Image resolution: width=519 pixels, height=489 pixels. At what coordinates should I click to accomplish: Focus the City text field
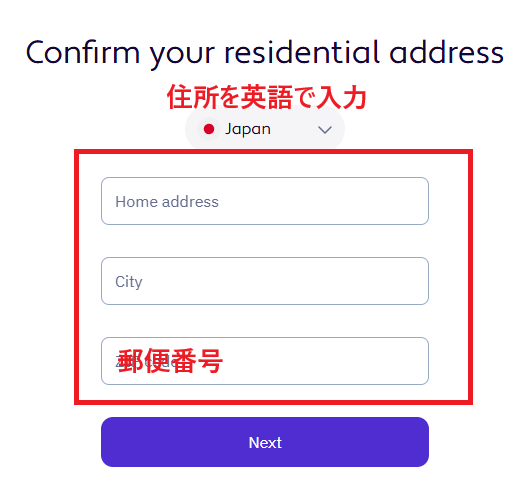(x=265, y=281)
